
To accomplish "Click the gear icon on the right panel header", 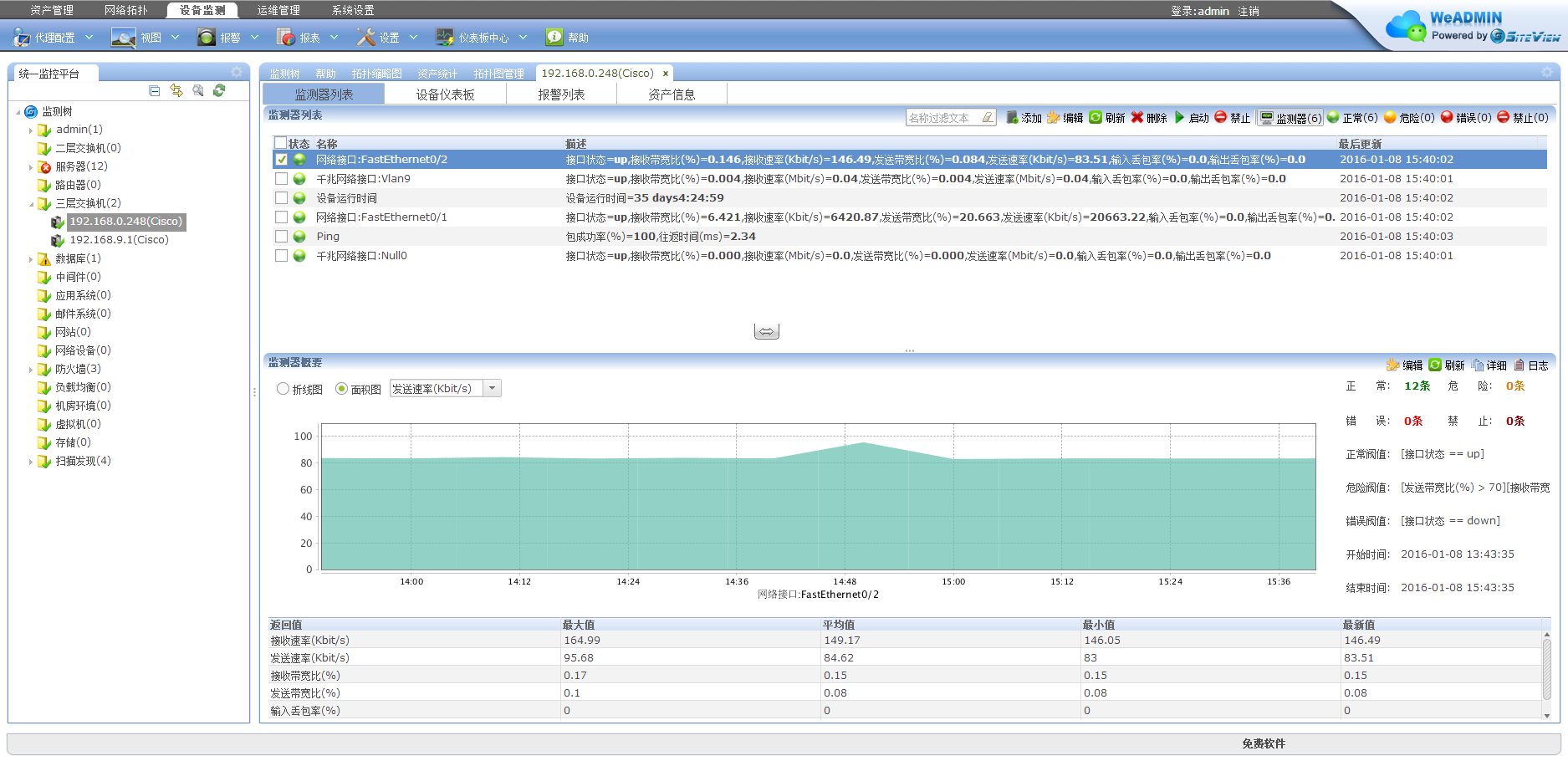I will 1547,73.
